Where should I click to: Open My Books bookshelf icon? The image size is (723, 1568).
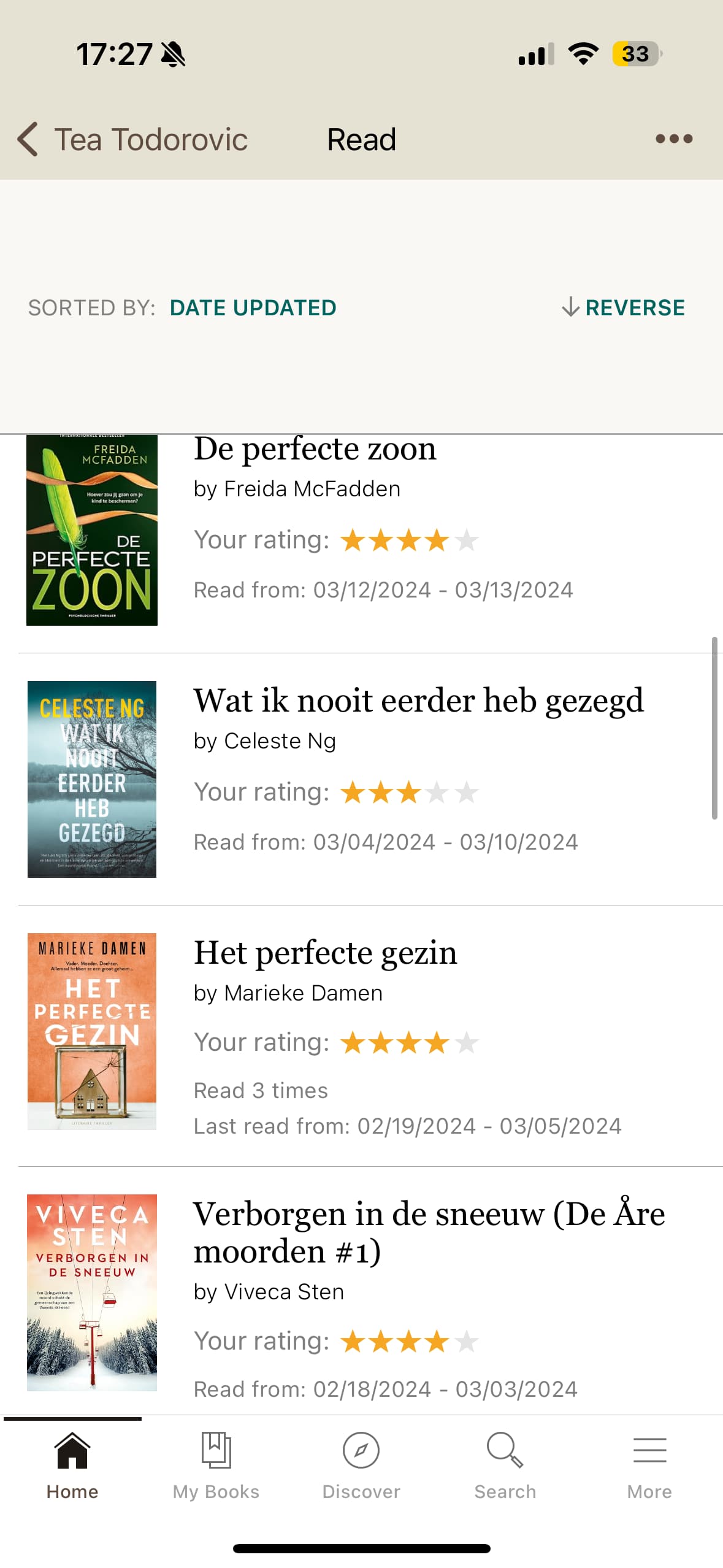coord(216,1450)
